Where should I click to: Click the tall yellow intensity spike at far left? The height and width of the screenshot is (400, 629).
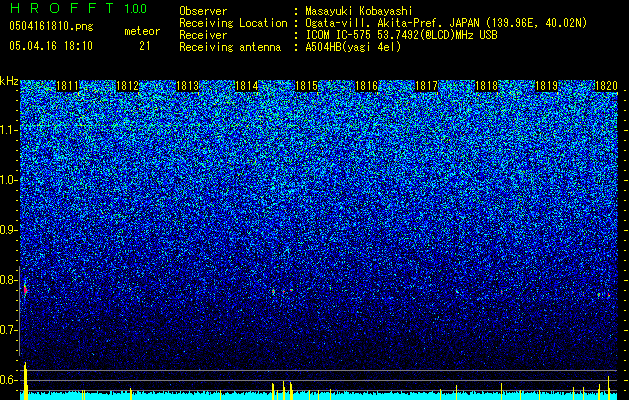(x=26, y=381)
